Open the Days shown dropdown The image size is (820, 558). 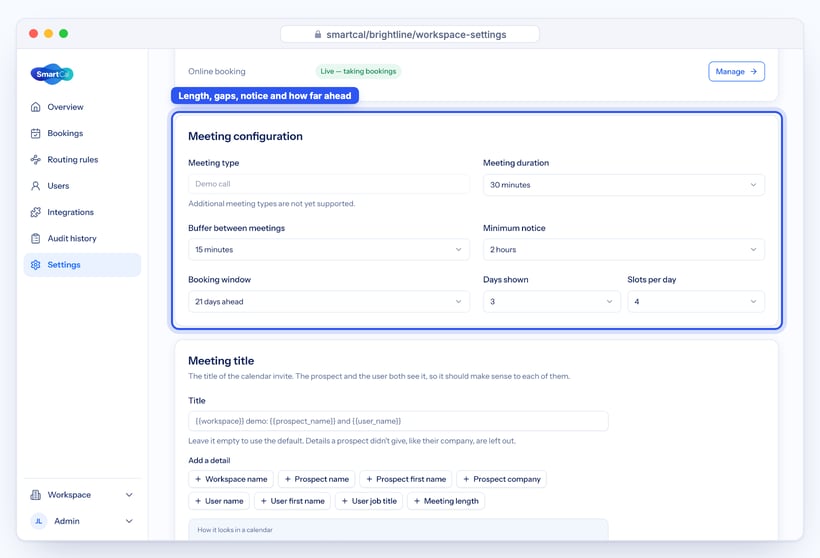(551, 301)
